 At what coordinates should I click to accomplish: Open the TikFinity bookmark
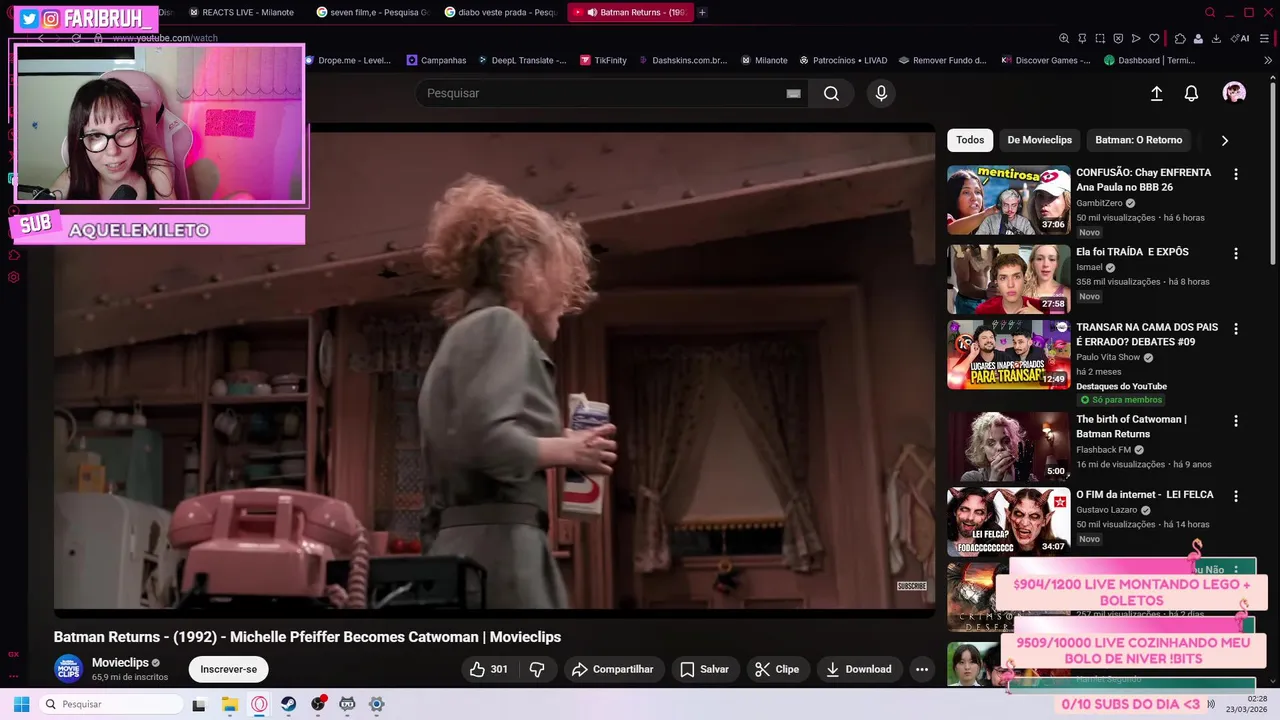point(602,60)
